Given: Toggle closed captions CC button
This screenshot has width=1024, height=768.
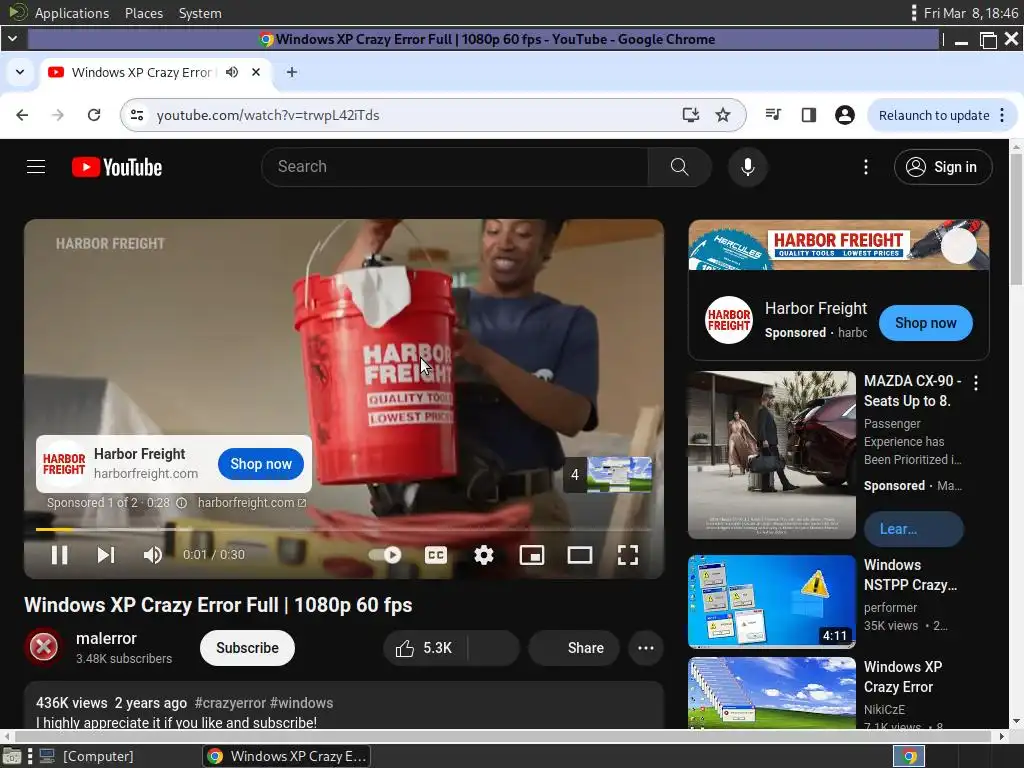Looking at the screenshot, I should [436, 555].
